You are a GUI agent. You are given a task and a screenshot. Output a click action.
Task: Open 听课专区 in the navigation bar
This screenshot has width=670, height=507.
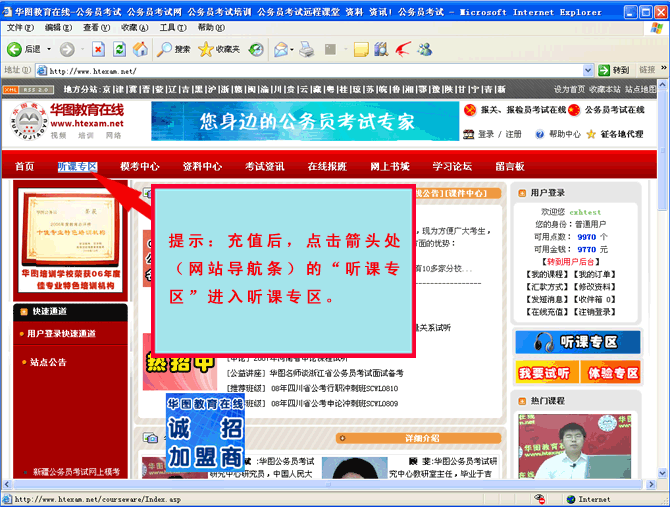pos(77,167)
